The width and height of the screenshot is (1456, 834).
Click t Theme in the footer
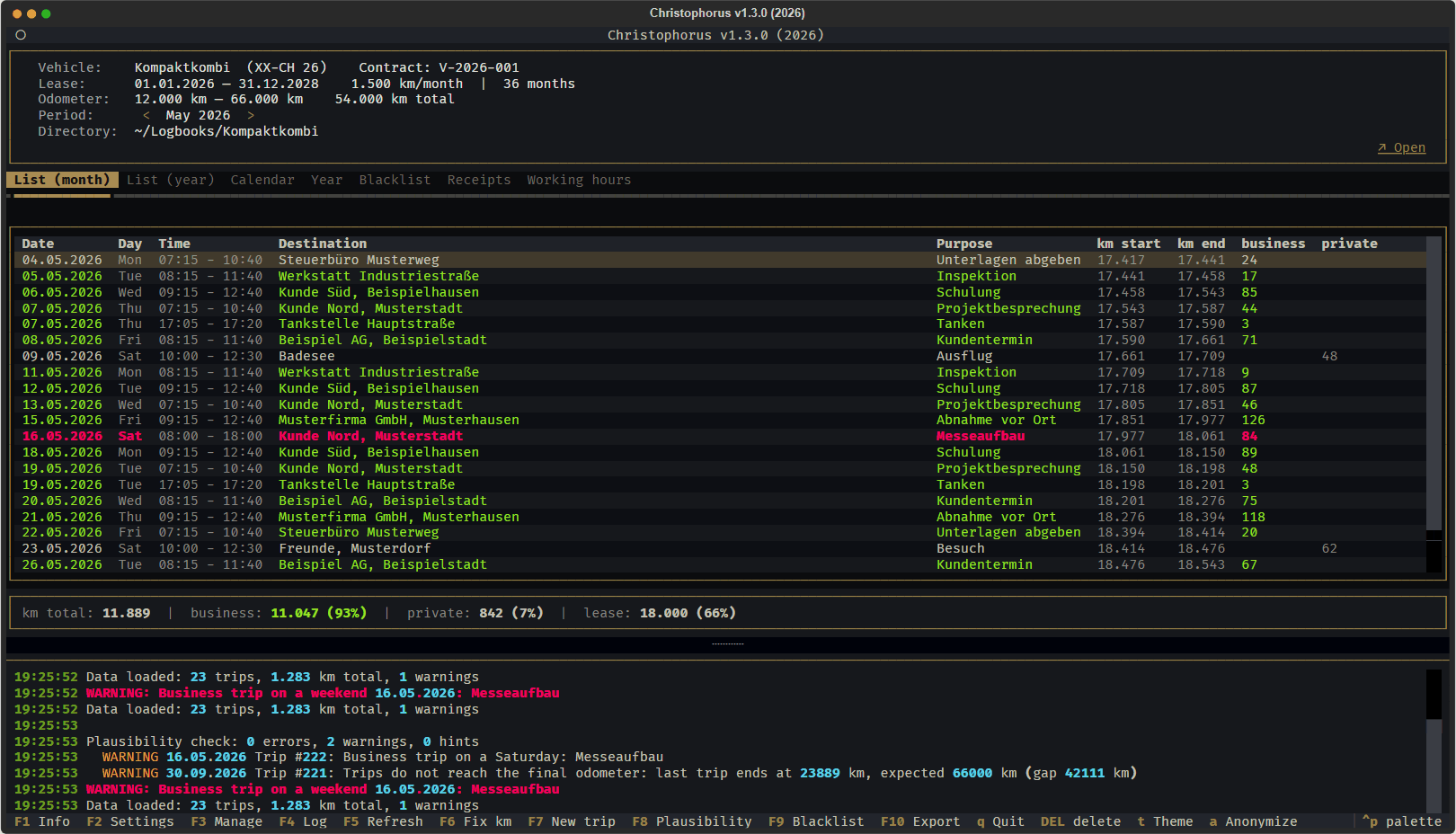pyautogui.click(x=1166, y=821)
